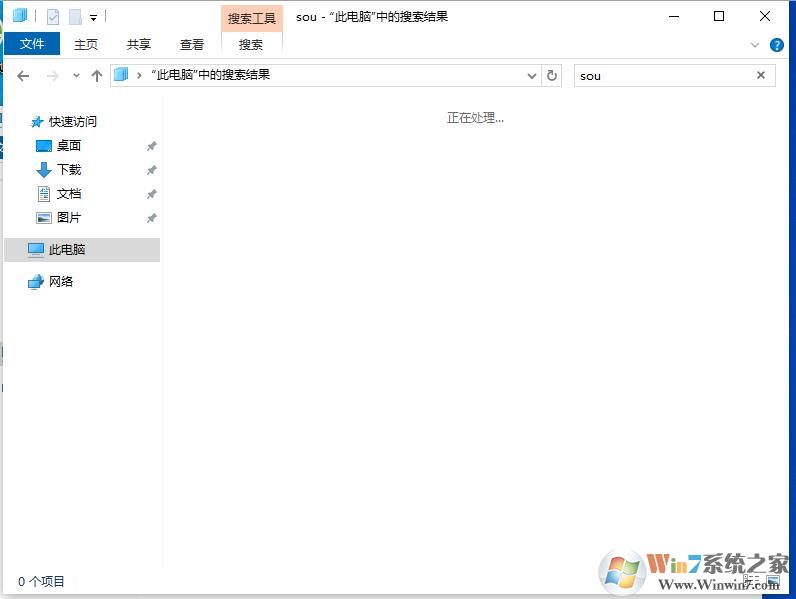The image size is (796, 599).
Task: Select 此电脑 in the navigation pane
Action: pos(67,250)
